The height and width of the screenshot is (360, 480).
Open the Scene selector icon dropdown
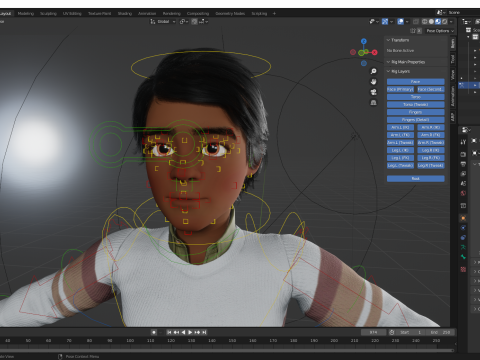pyautogui.click(x=441, y=13)
